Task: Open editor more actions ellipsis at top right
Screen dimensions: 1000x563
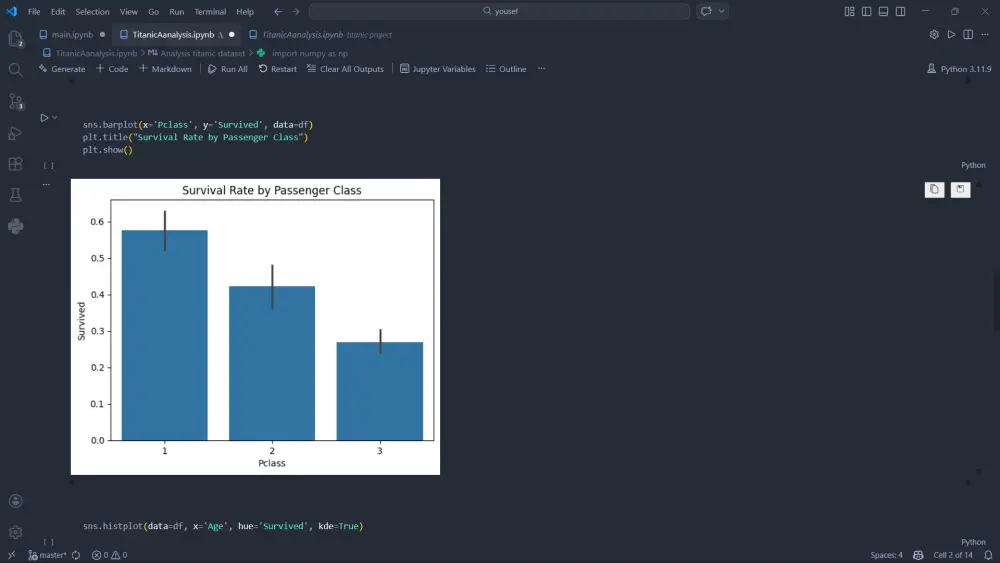Action: (x=985, y=34)
